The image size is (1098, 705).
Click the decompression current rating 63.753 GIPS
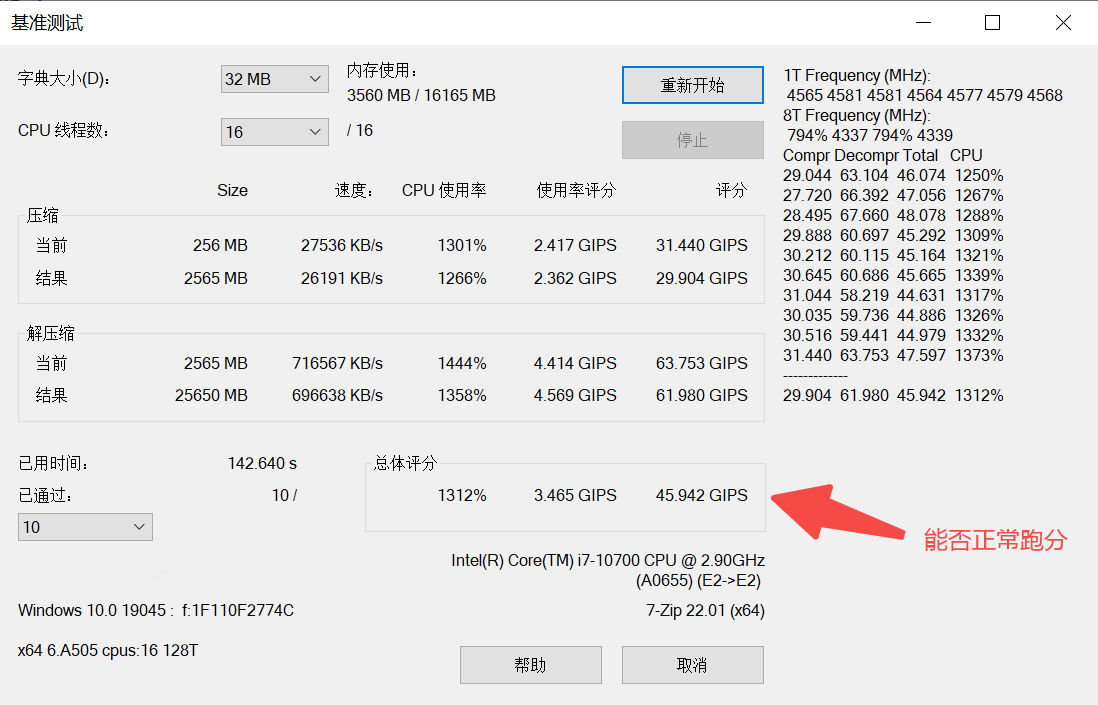coord(702,363)
